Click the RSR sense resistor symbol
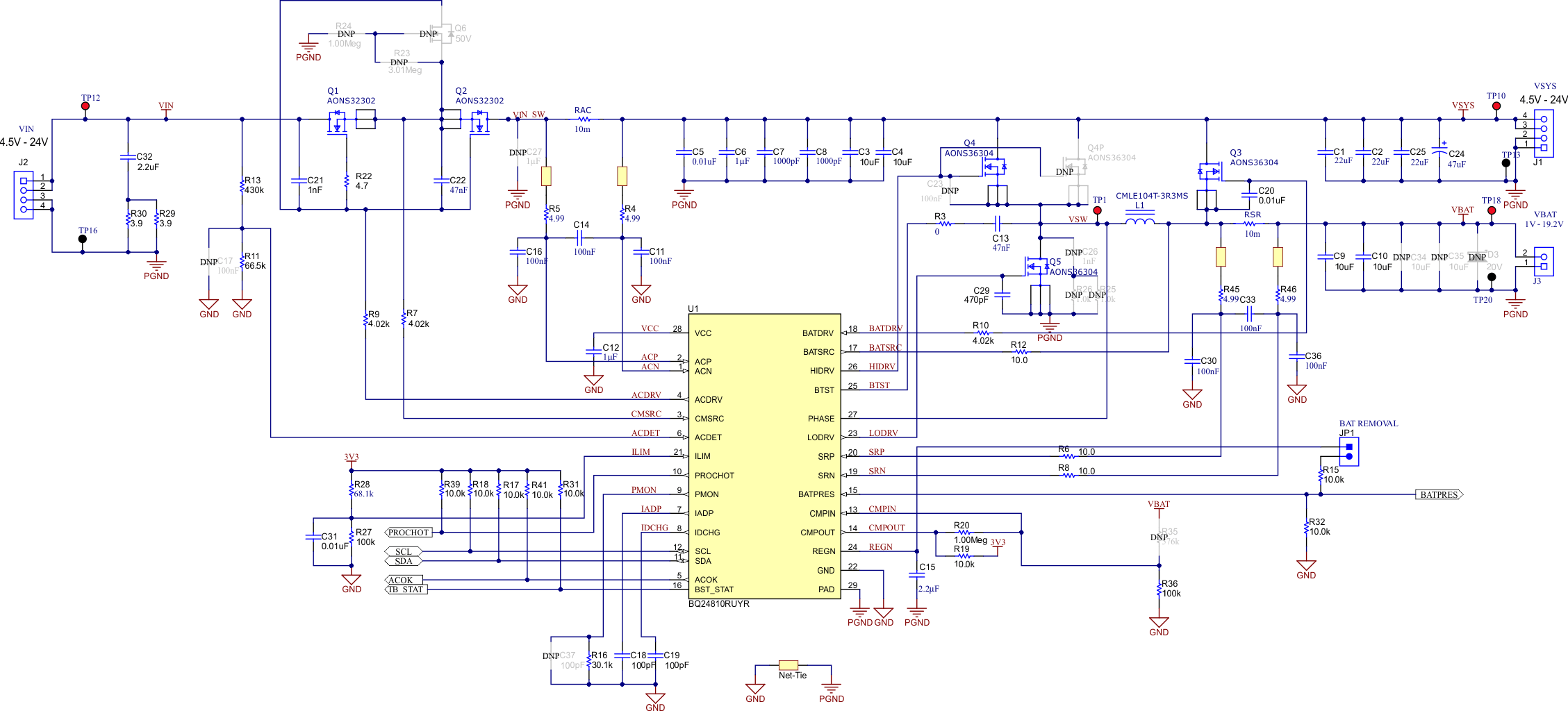 1250,224
